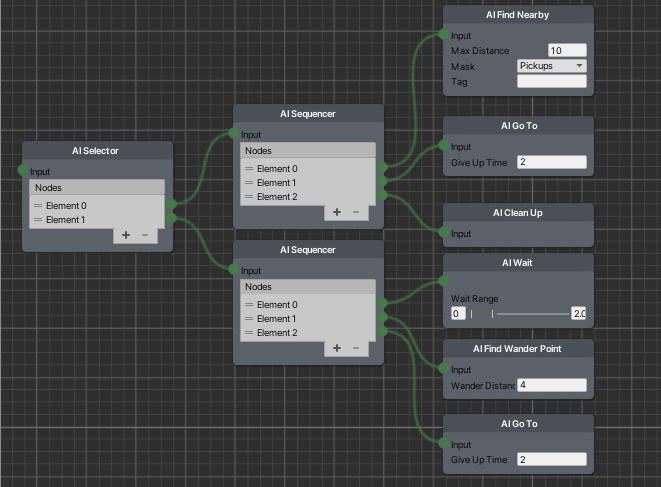The width and height of the screenshot is (661, 487).
Task: Click the lower AI Go To Input port
Action: [x=443, y=443]
